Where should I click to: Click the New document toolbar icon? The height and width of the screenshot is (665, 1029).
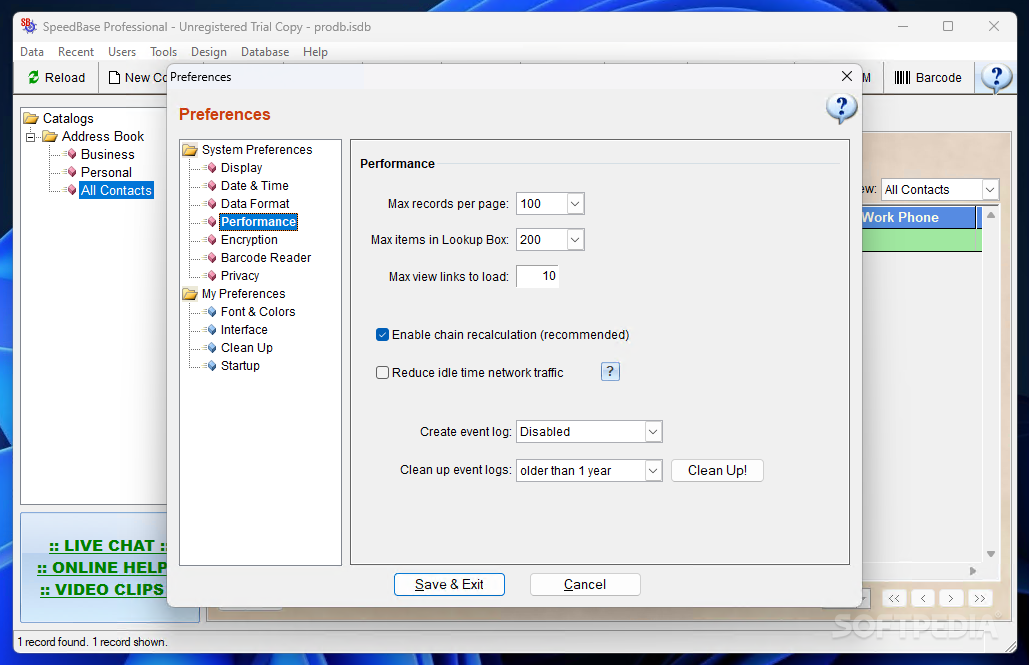pos(114,77)
